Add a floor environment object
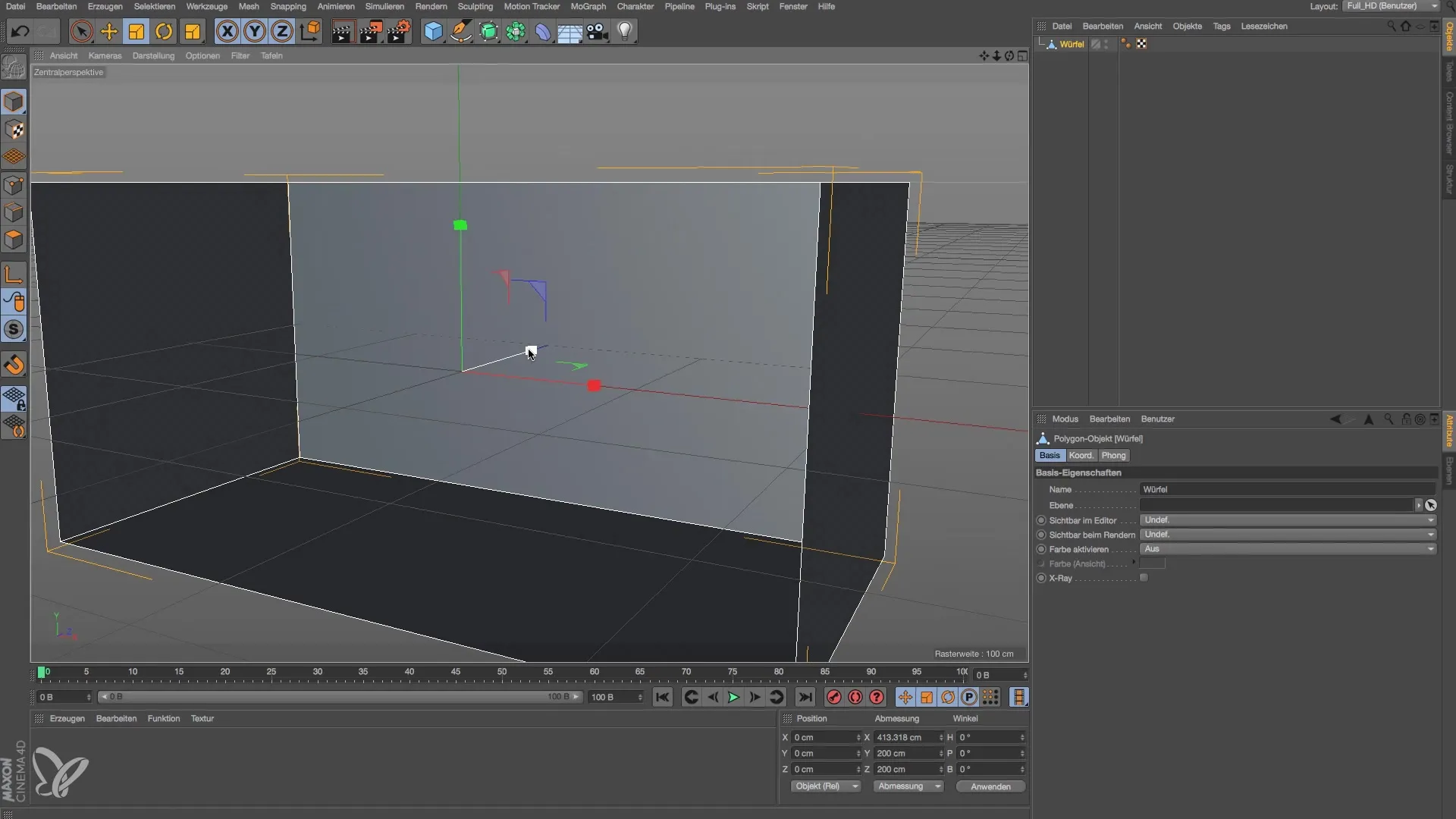 (x=570, y=31)
